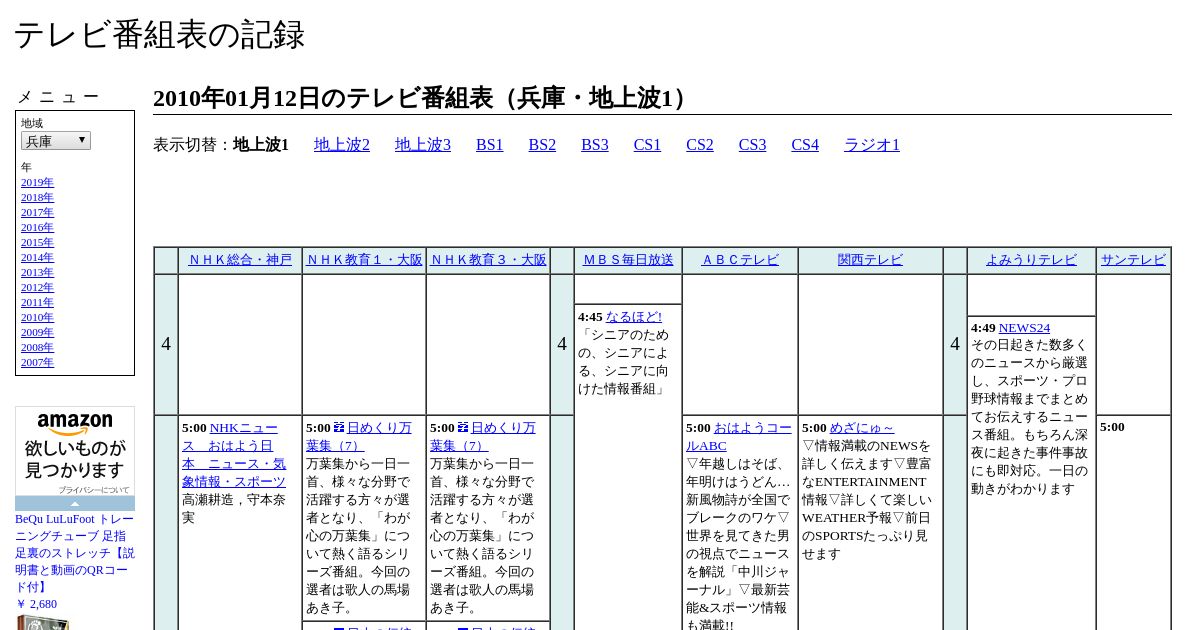Switch to the 地上波3 listing
The height and width of the screenshot is (630, 1200).
click(x=423, y=145)
